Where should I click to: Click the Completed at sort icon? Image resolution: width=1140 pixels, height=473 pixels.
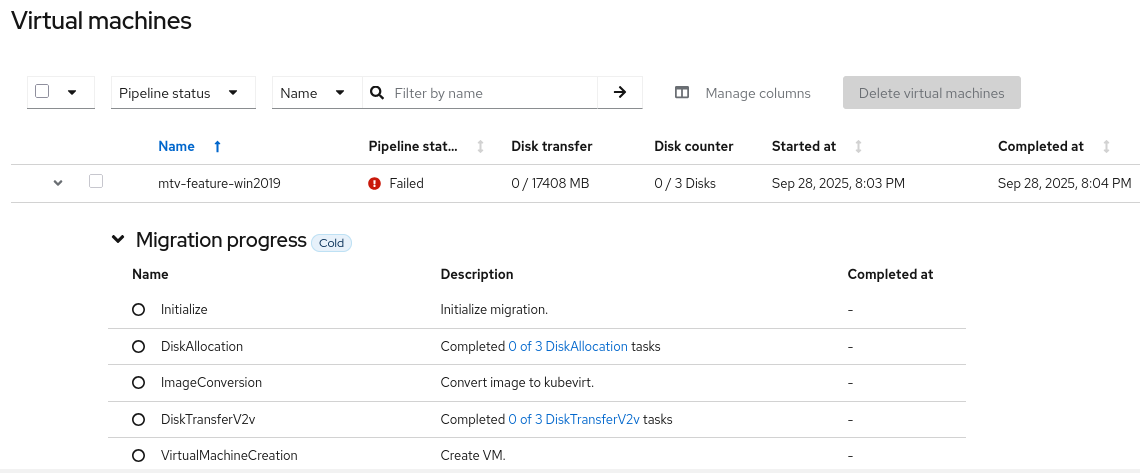point(1106,147)
